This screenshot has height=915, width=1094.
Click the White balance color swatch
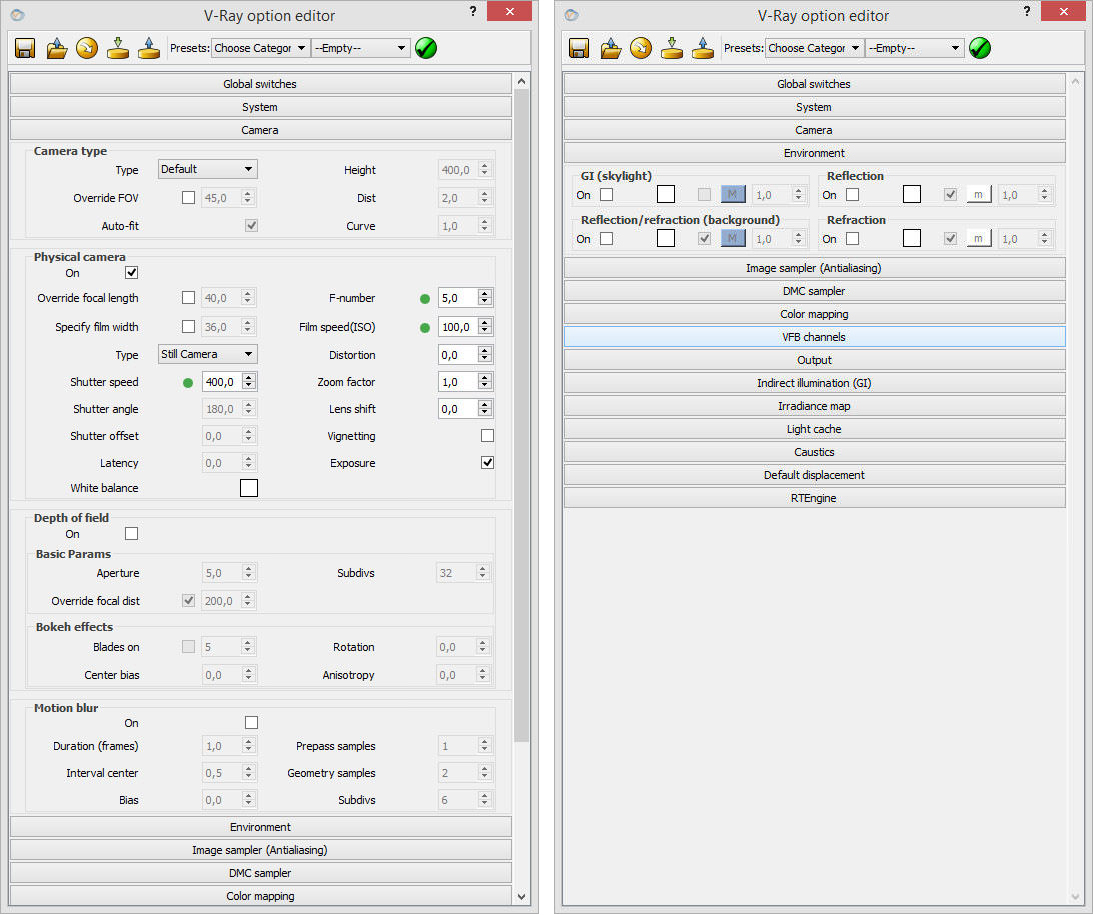coord(248,488)
